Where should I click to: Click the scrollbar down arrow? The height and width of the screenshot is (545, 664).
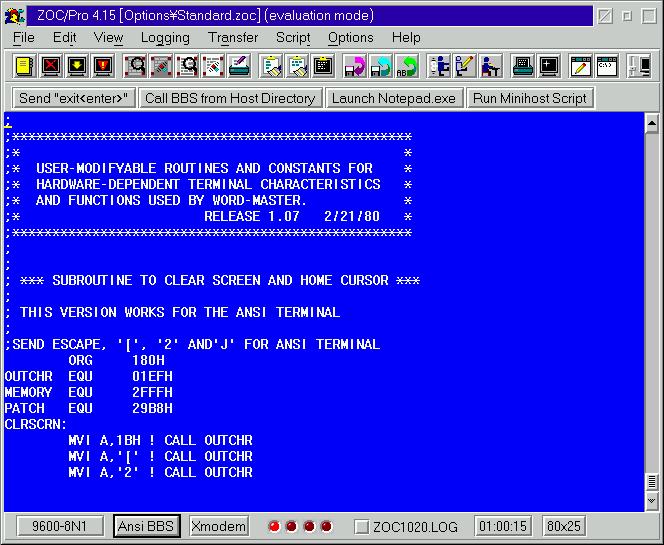coord(651,501)
